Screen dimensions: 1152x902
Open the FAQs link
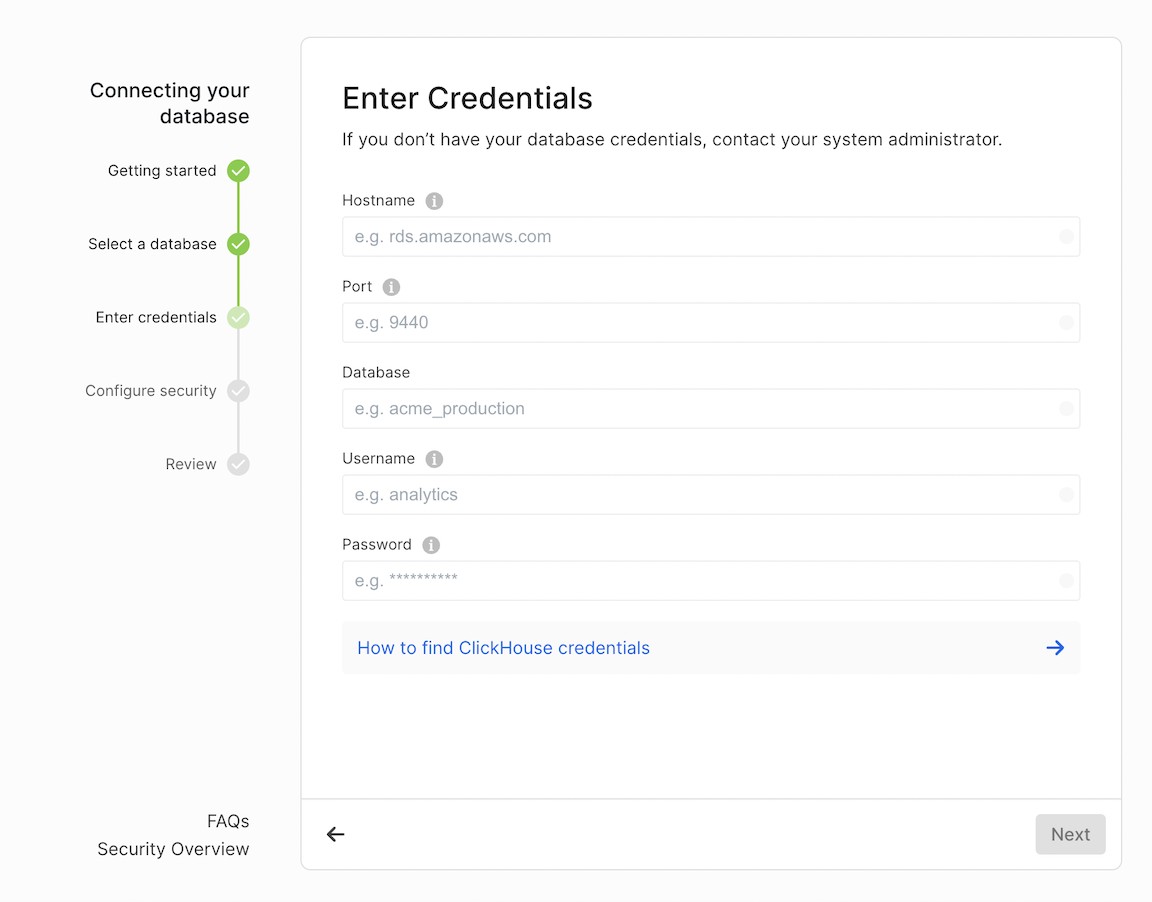click(x=228, y=821)
